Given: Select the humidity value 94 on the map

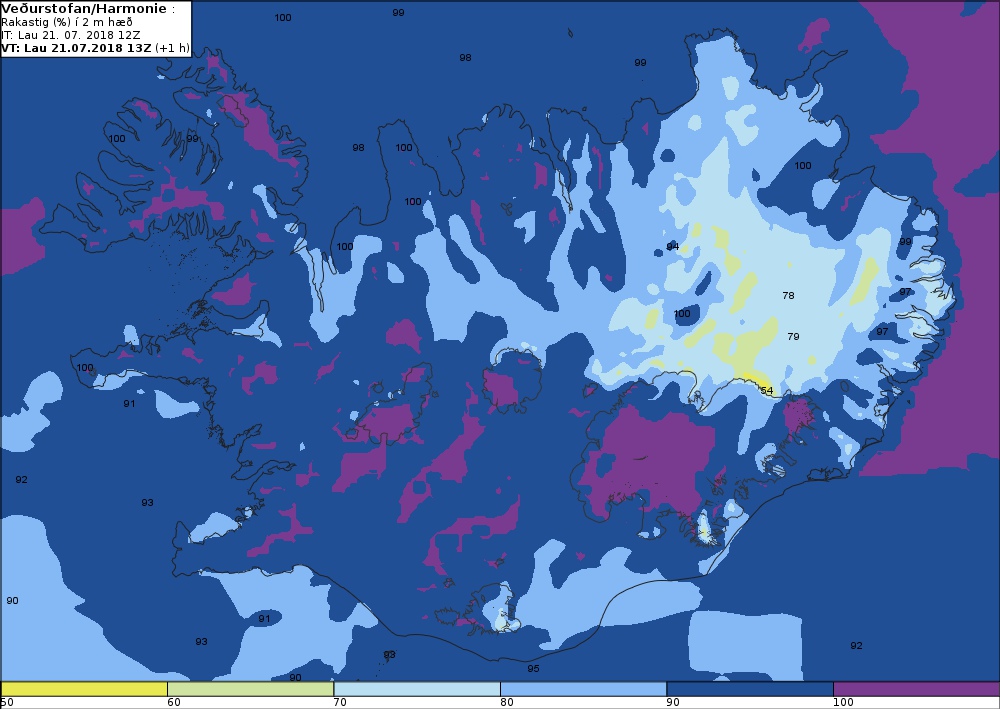Looking at the screenshot, I should coord(672,247).
